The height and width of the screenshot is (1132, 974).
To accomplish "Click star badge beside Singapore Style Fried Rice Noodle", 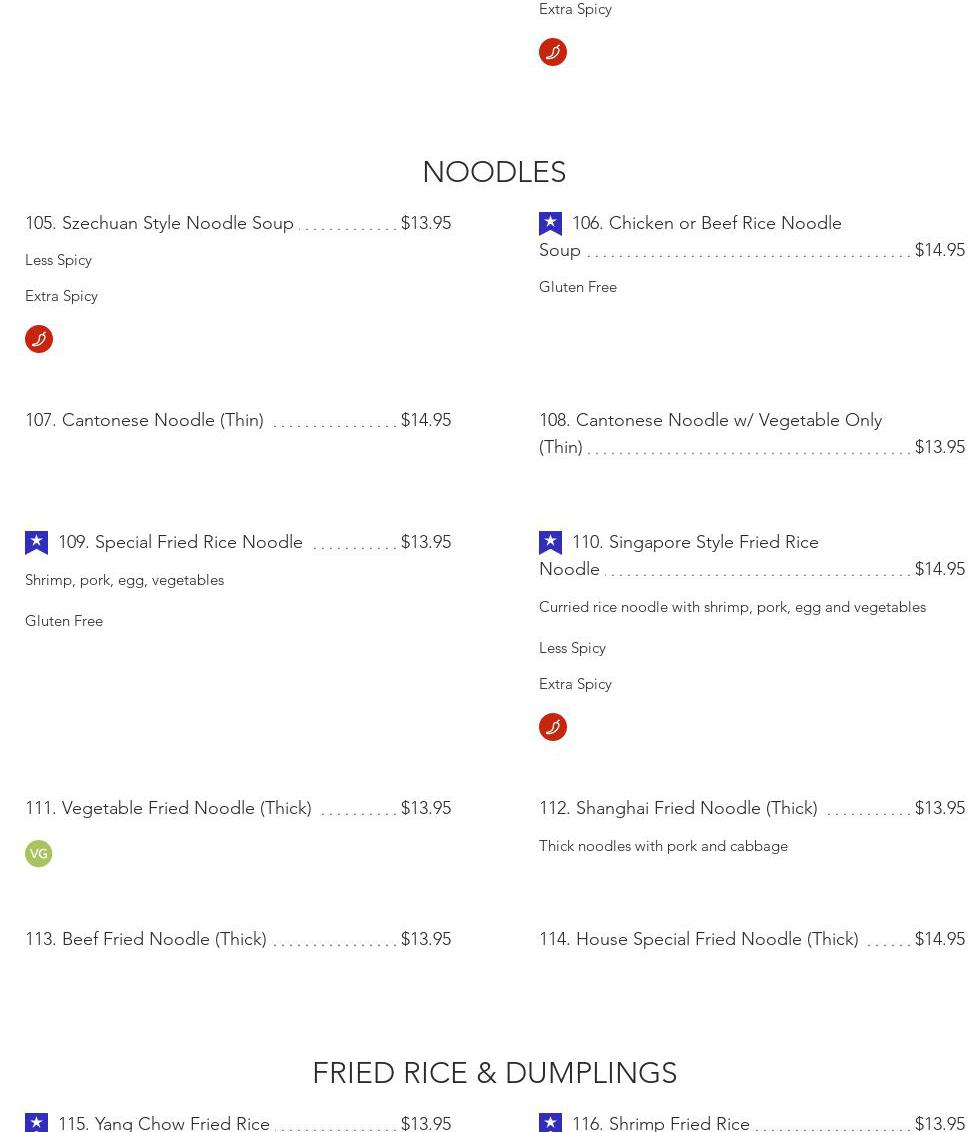I will click(550, 542).
